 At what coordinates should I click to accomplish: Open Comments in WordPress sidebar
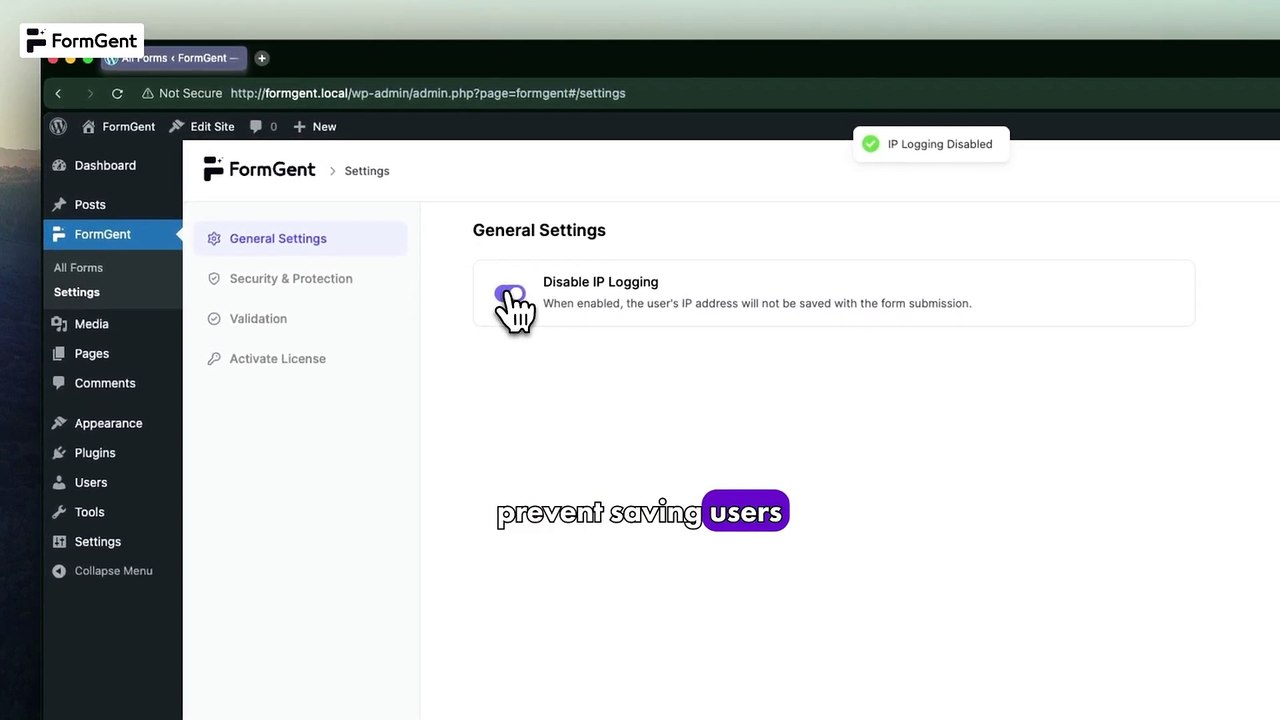pos(112,383)
